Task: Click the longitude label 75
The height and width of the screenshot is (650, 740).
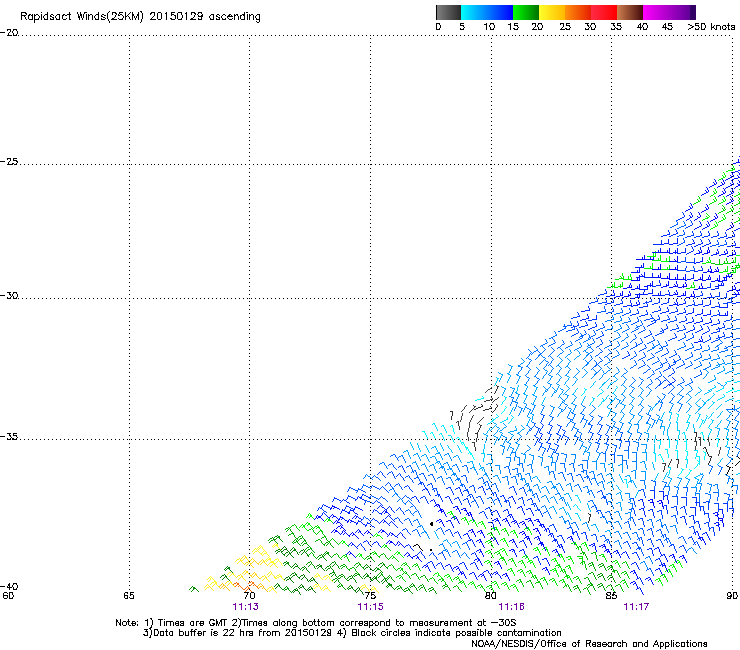Action: pos(370,595)
